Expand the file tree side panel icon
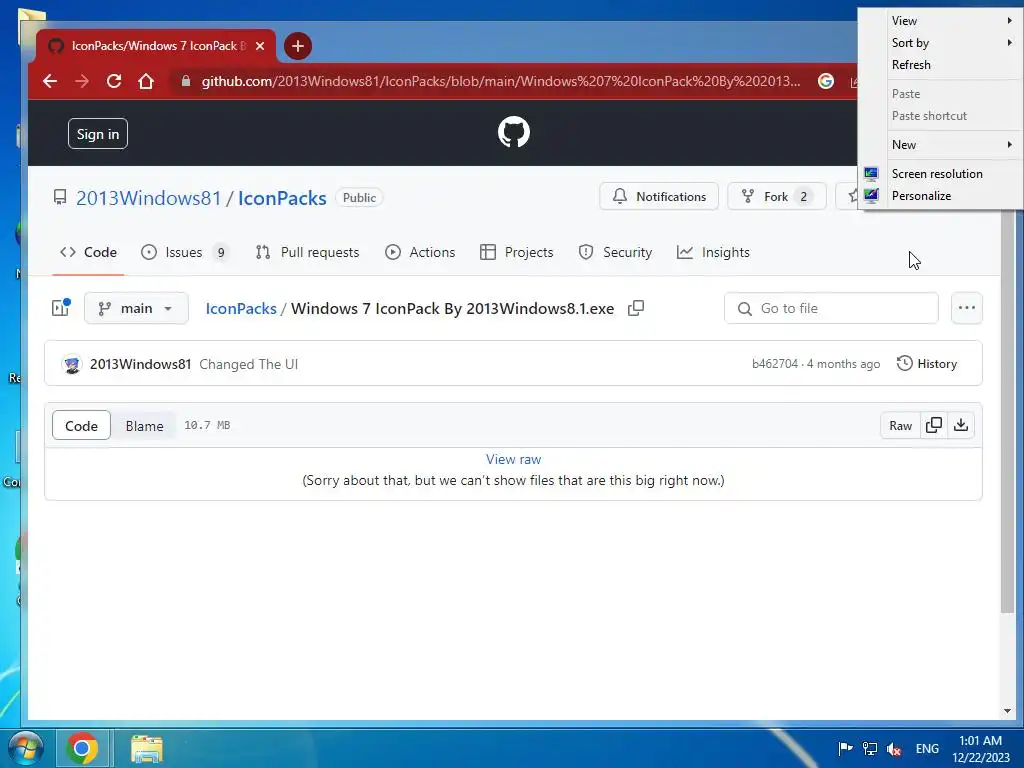 tap(61, 308)
